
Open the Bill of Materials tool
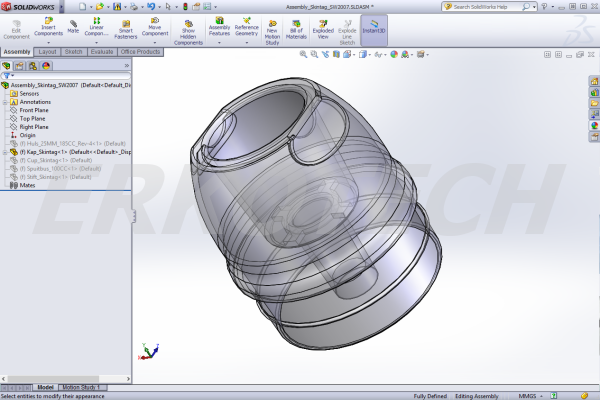tap(298, 27)
